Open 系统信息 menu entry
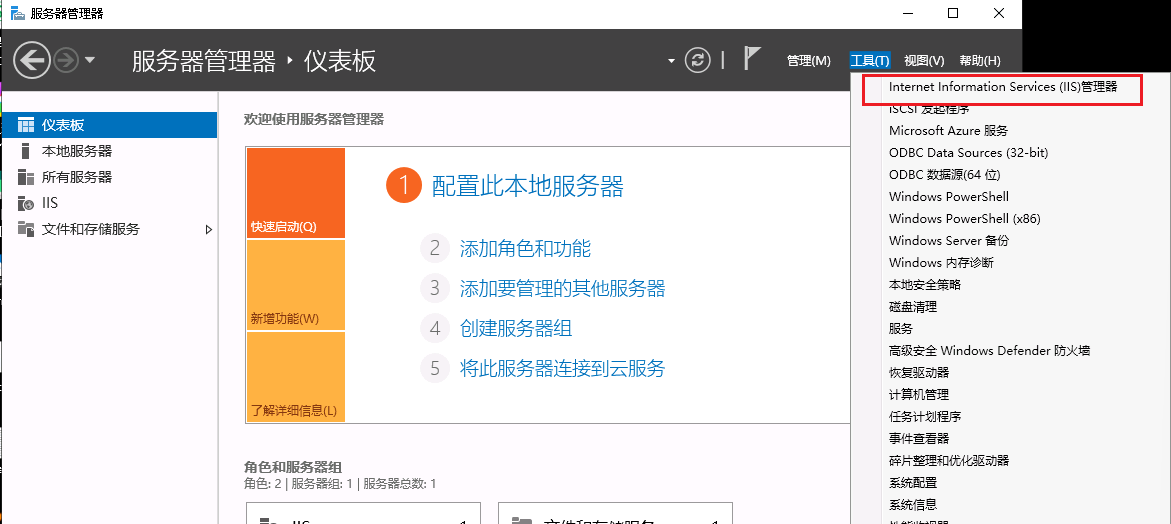This screenshot has width=1171, height=524. [913, 505]
